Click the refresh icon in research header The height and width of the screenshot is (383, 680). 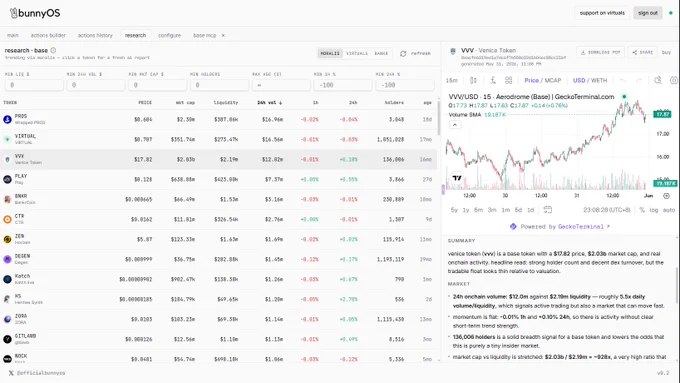tap(403, 53)
